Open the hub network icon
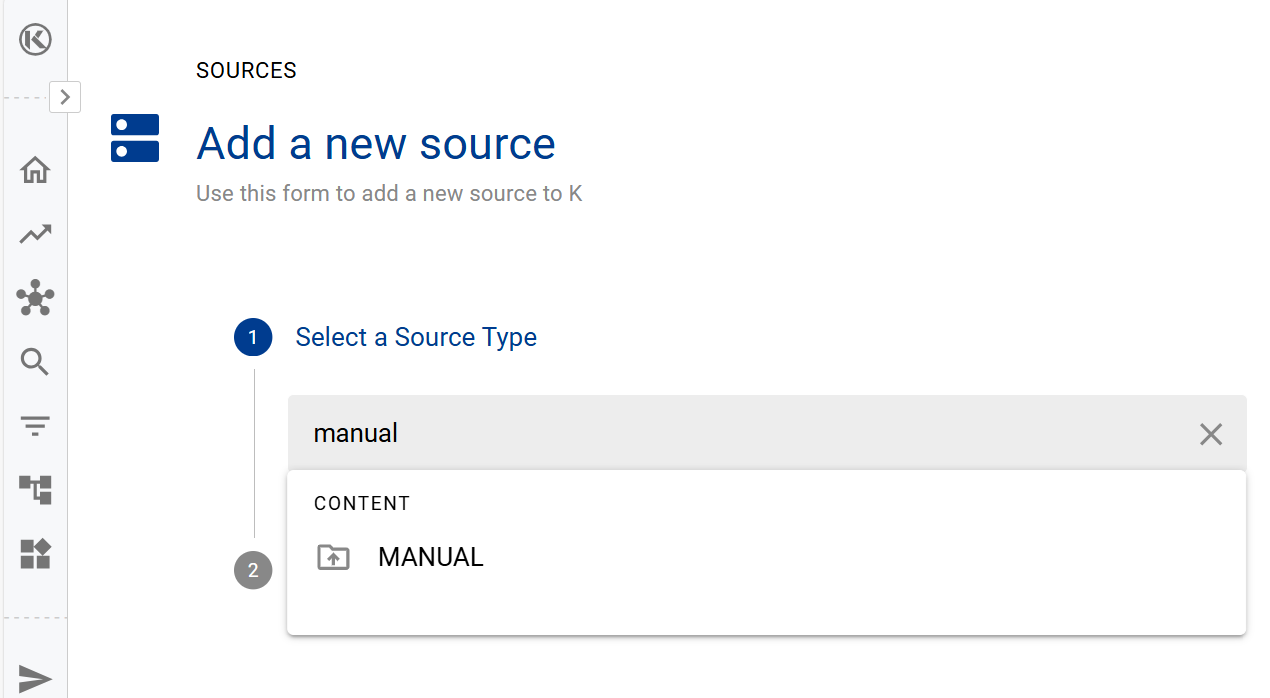 (x=35, y=298)
